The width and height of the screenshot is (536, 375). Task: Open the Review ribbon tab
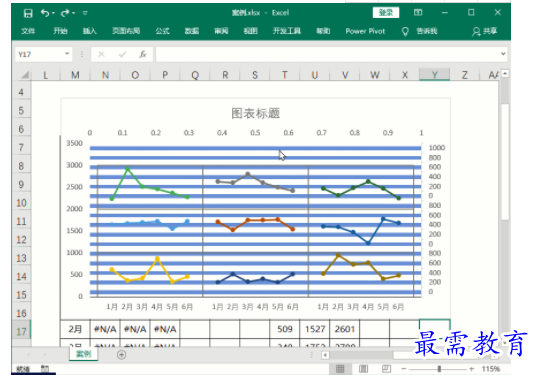pyautogui.click(x=221, y=31)
